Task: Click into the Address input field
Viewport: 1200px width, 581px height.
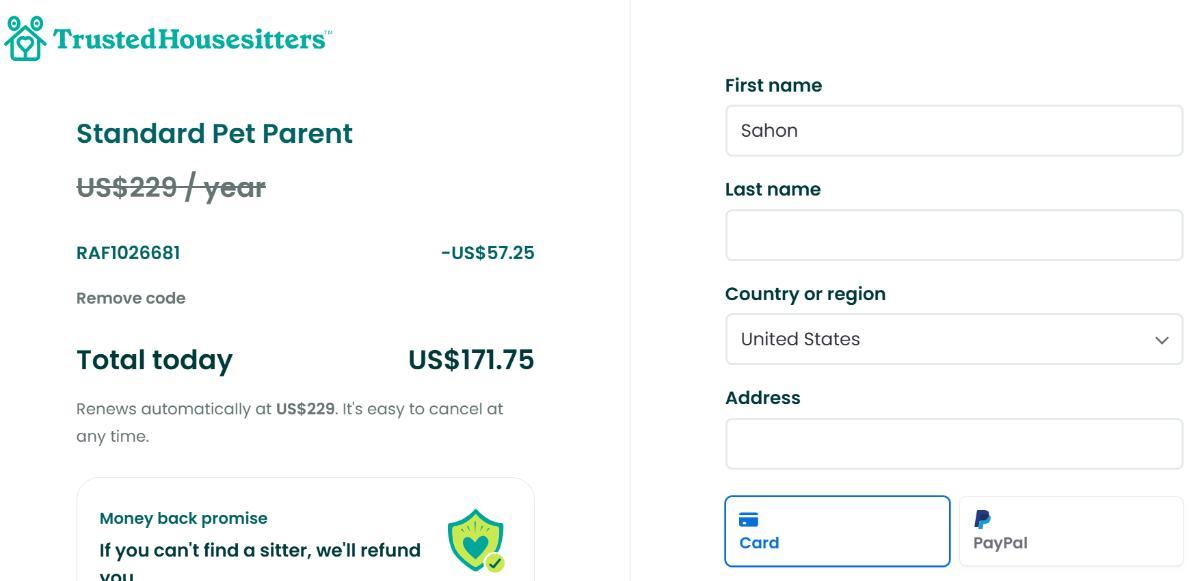Action: click(953, 444)
